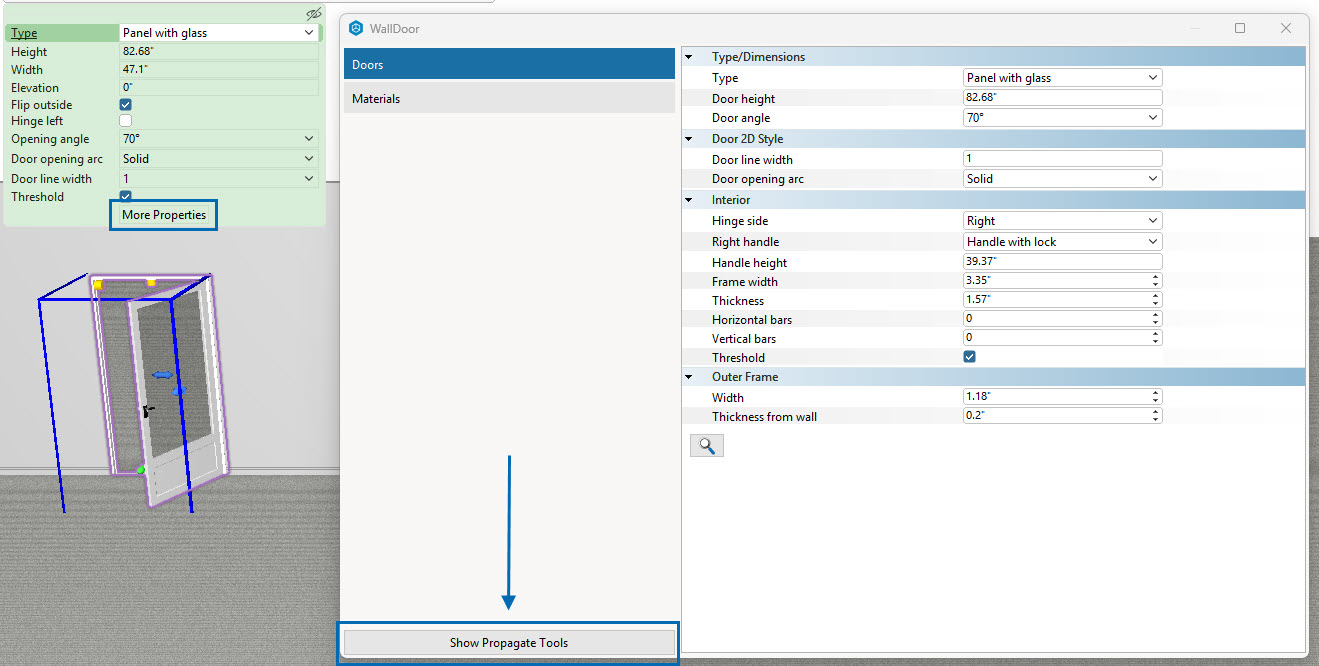Viewport: 1319px width, 666px height.
Task: Open Door opening arc dropdown in green panel
Action: click(x=219, y=159)
